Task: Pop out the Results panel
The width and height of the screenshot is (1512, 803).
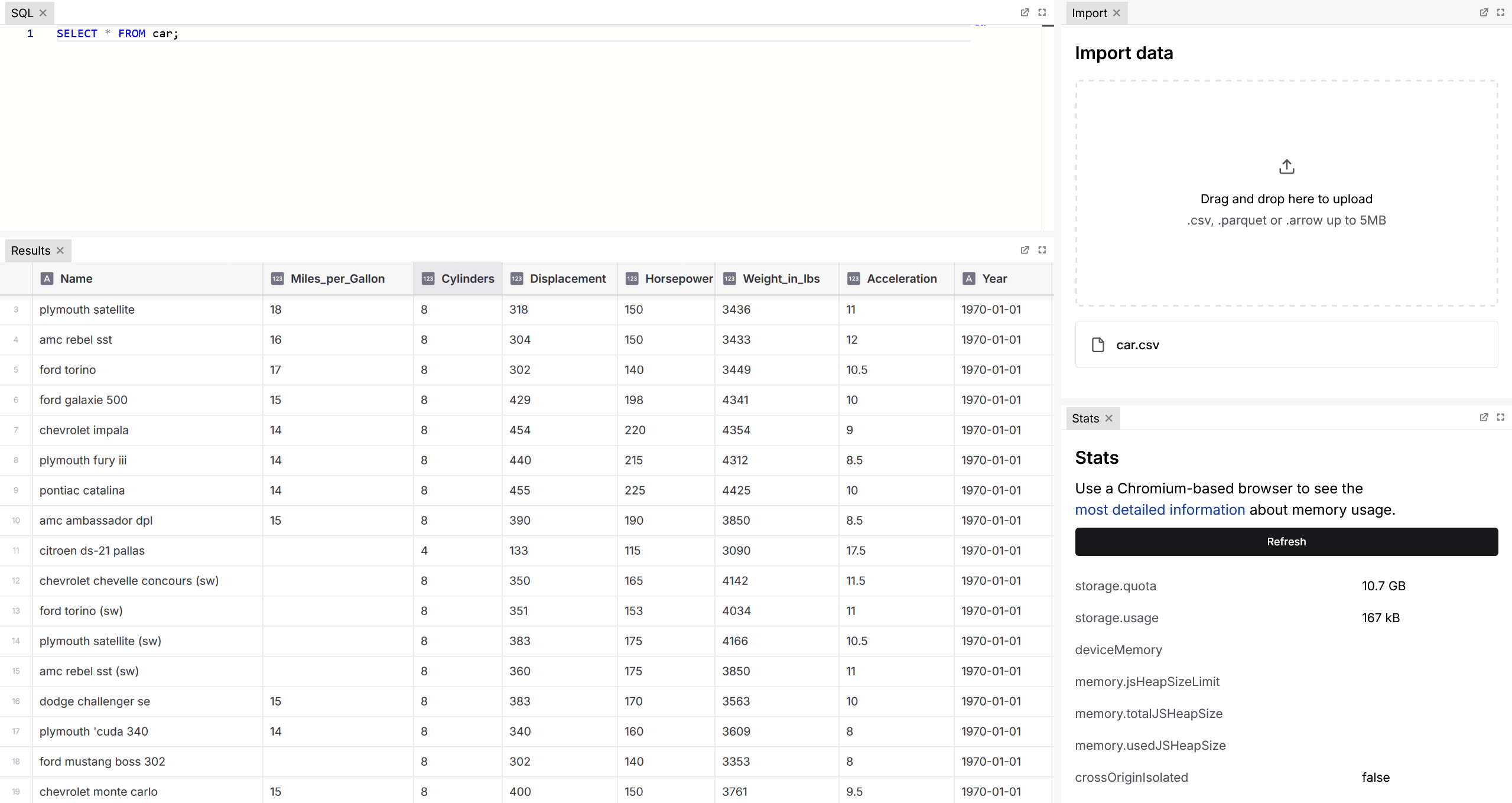Action: pos(1024,250)
